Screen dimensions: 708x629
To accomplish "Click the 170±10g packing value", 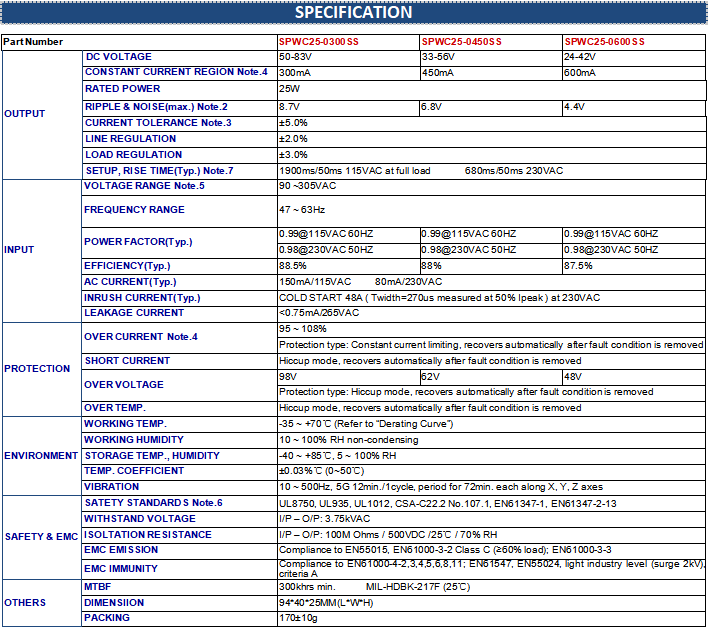I will pos(297,619).
